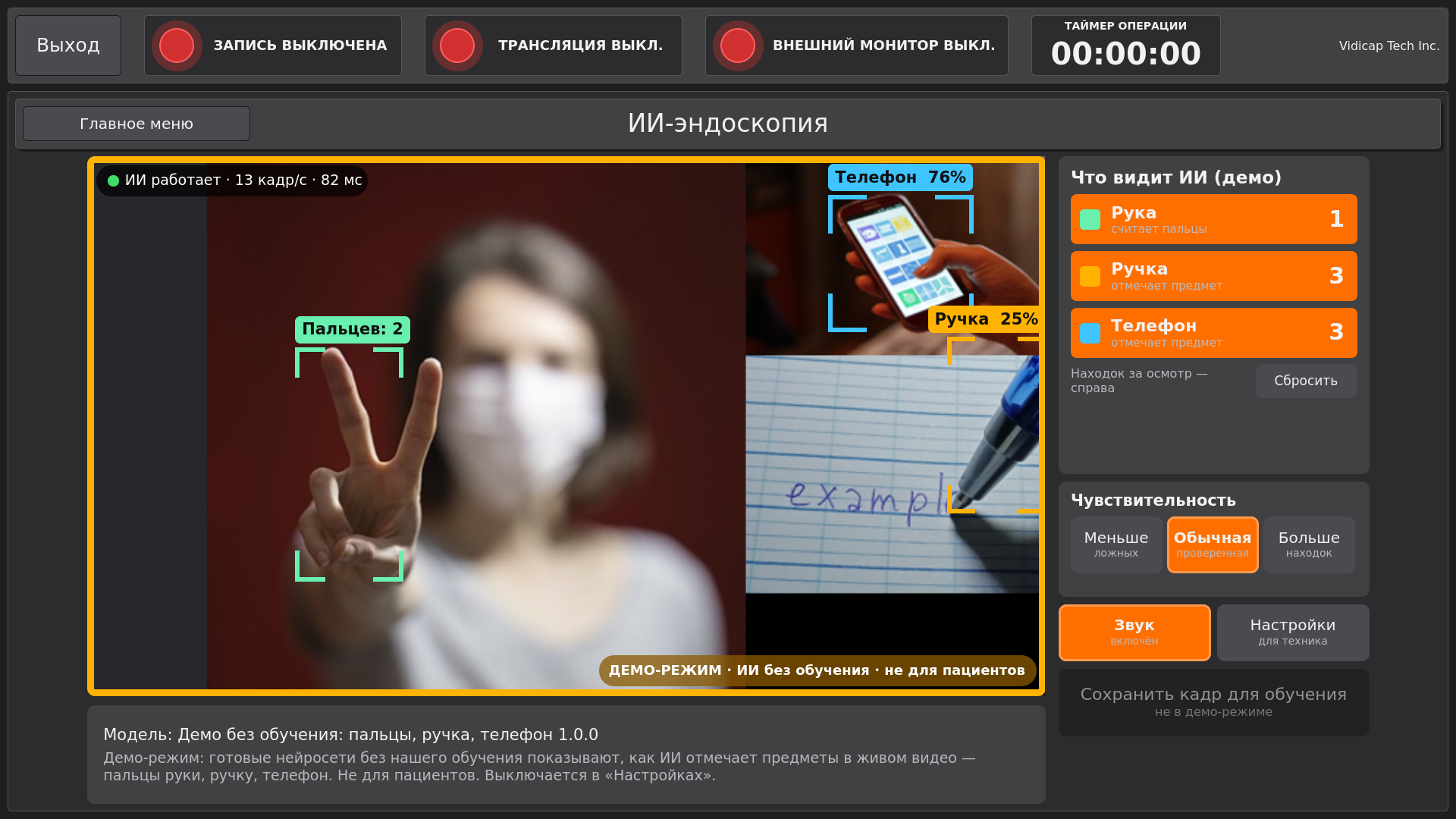1456x819 pixels.
Task: Click the phone image in video feed
Action: tap(900, 262)
